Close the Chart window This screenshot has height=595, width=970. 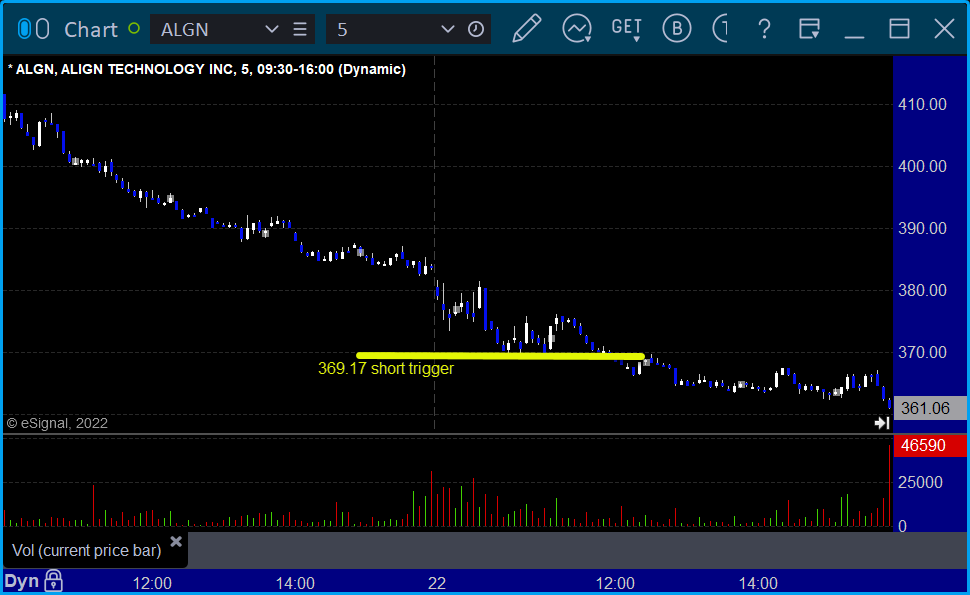coord(945,28)
